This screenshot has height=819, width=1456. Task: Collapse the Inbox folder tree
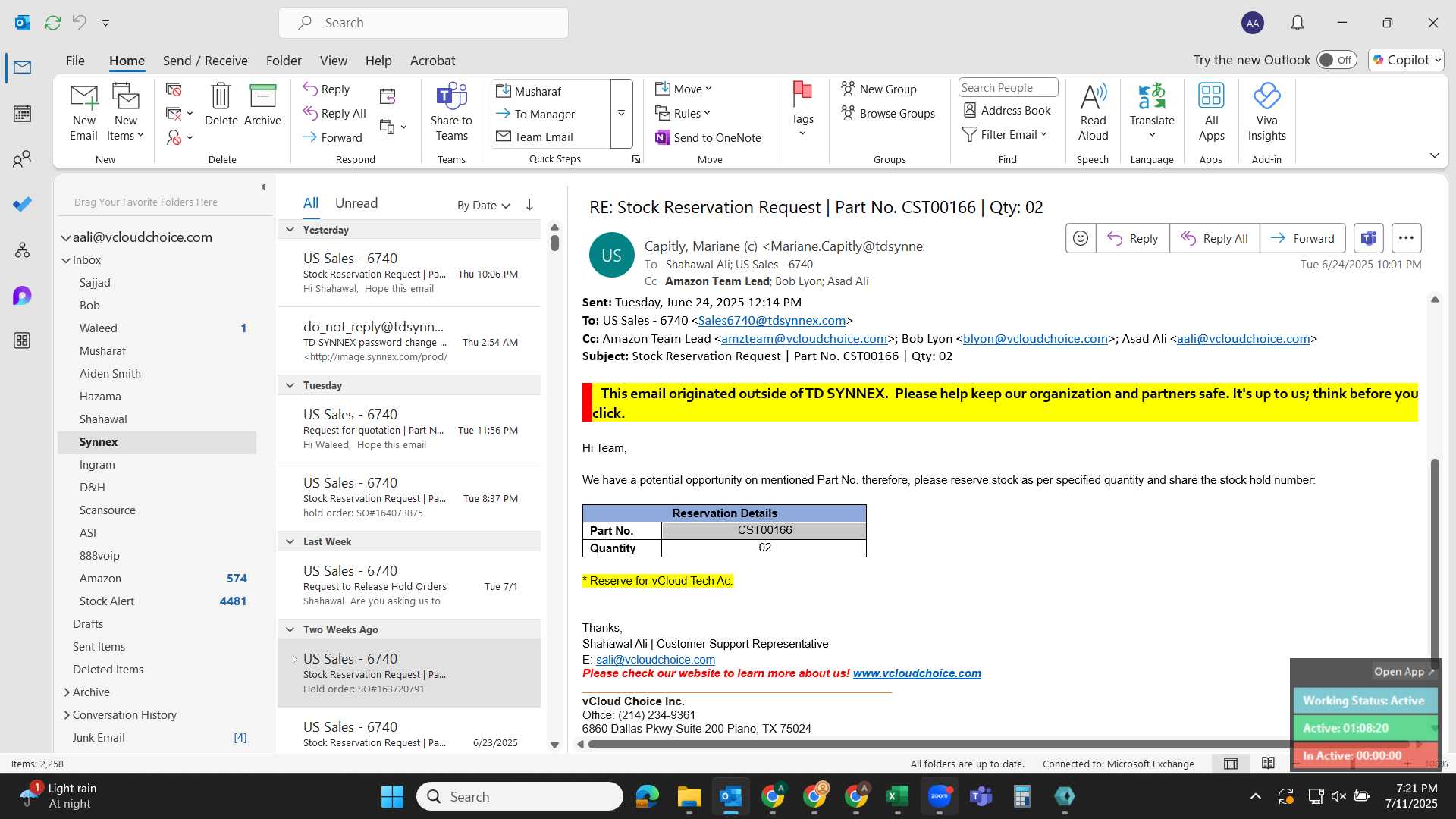point(66,260)
